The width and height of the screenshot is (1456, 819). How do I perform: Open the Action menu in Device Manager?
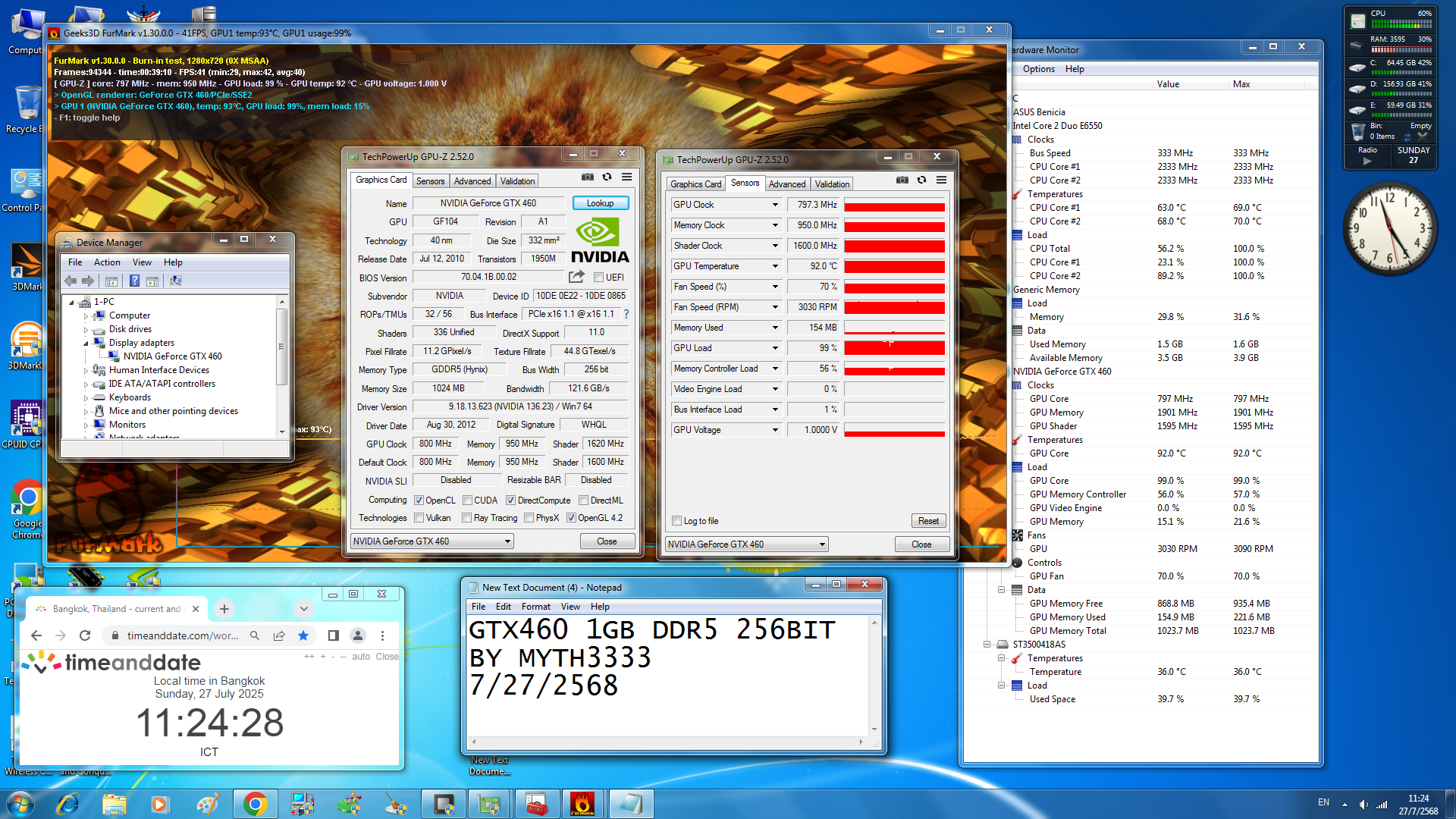107,262
